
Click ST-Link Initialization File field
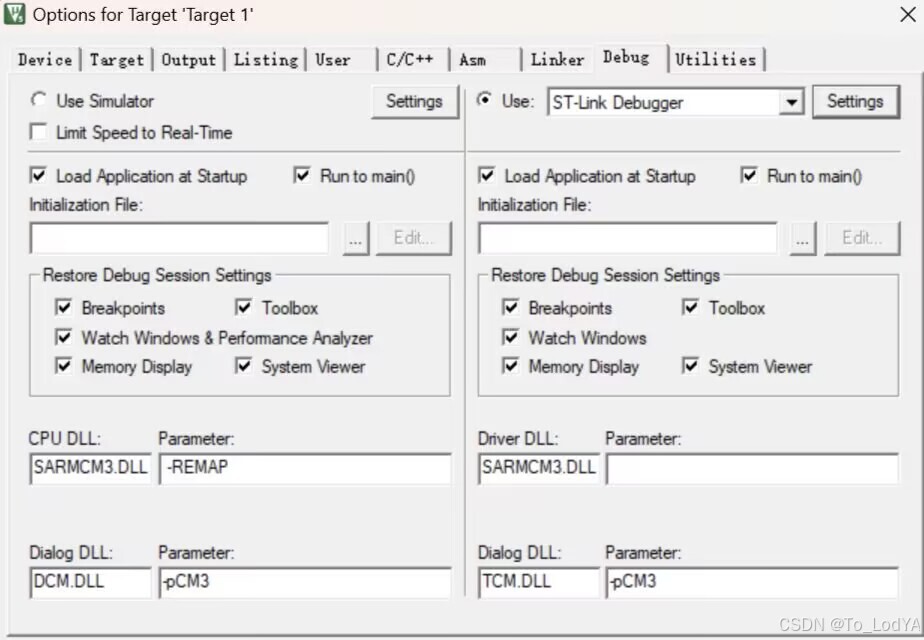(628, 238)
